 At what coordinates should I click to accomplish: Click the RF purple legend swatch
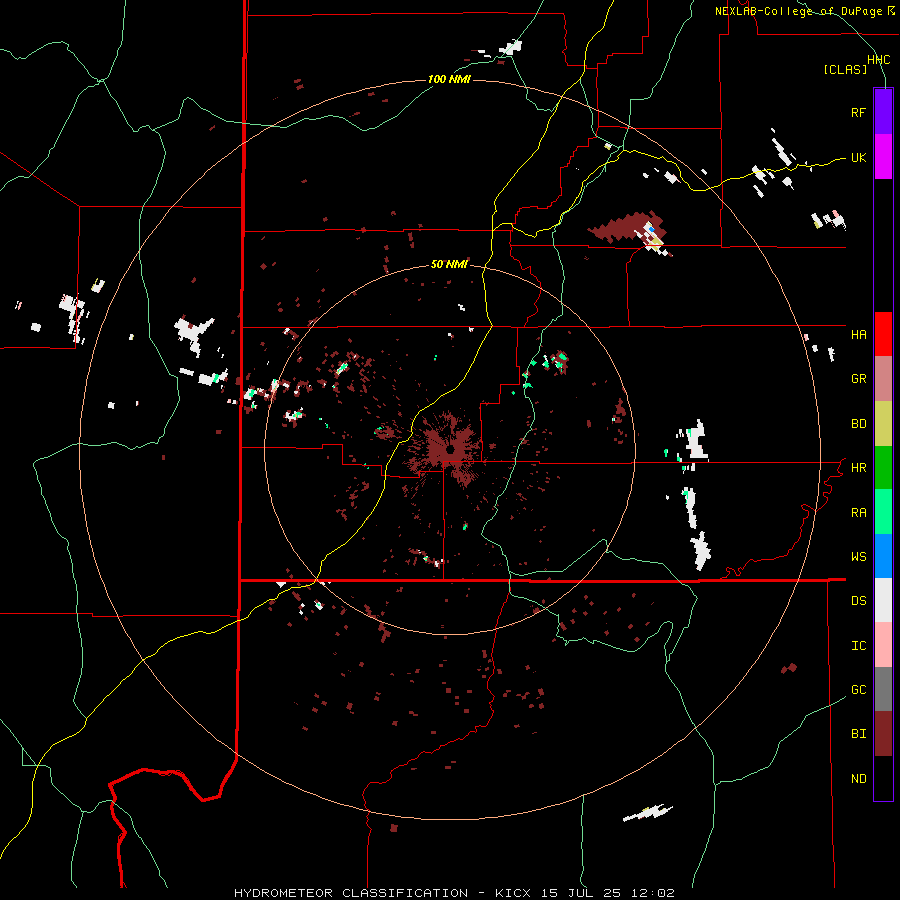pos(883,112)
